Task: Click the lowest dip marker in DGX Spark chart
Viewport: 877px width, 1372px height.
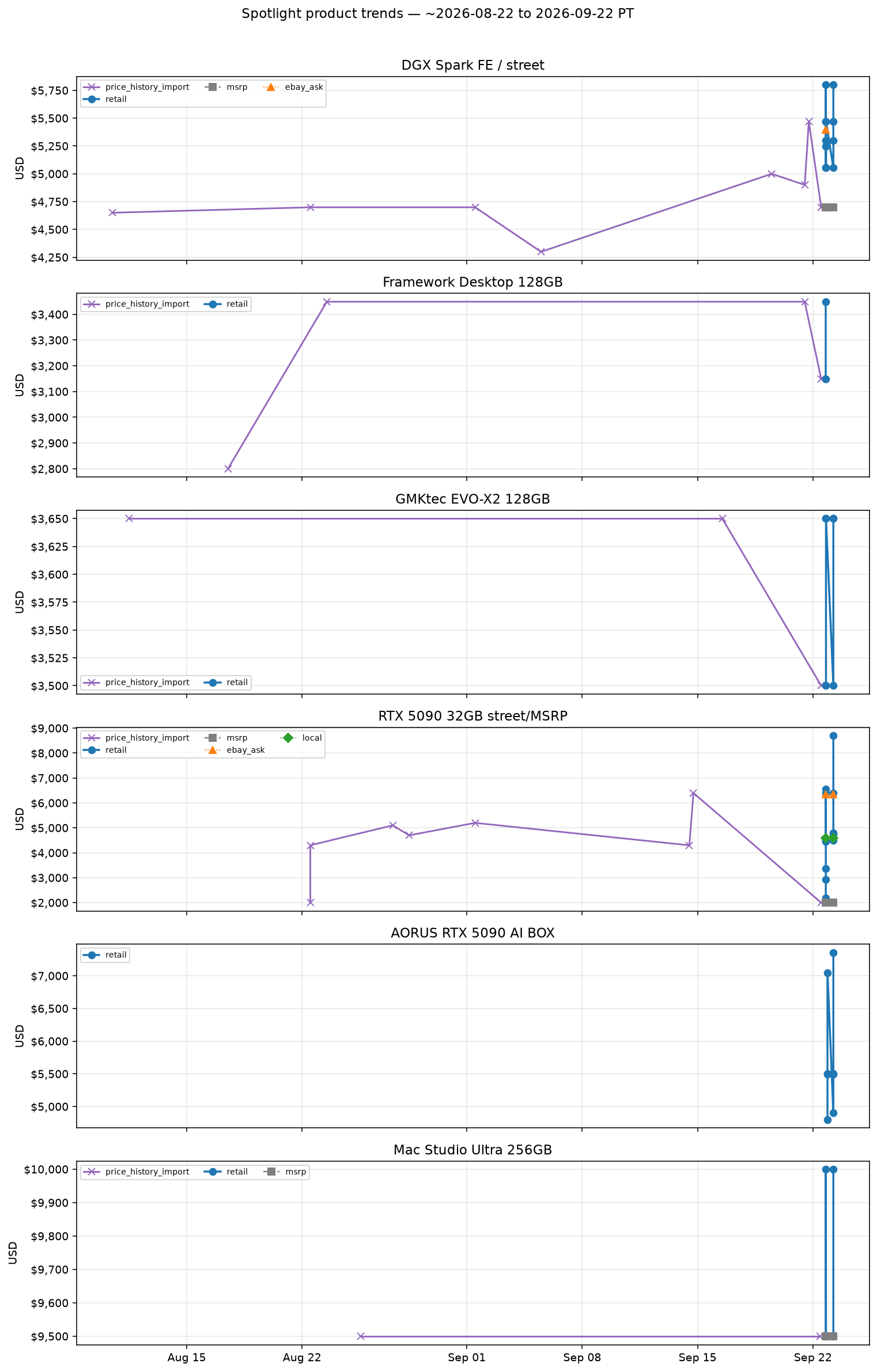Action: (x=541, y=252)
